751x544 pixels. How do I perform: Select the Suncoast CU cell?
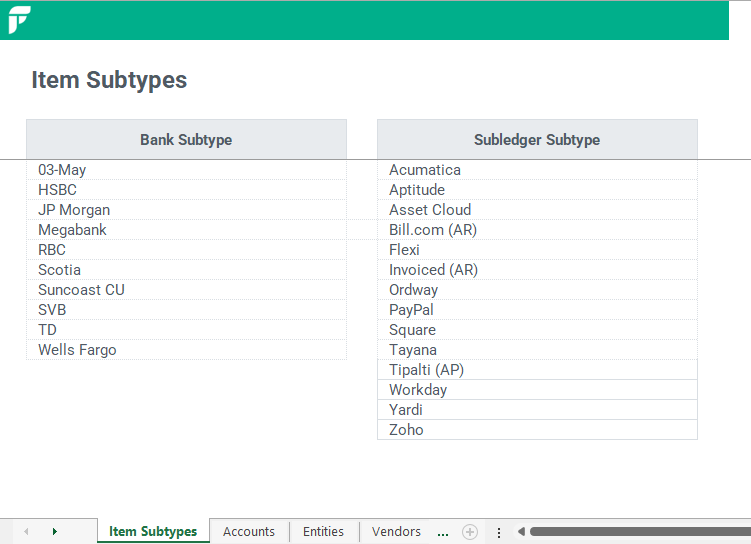(186, 290)
